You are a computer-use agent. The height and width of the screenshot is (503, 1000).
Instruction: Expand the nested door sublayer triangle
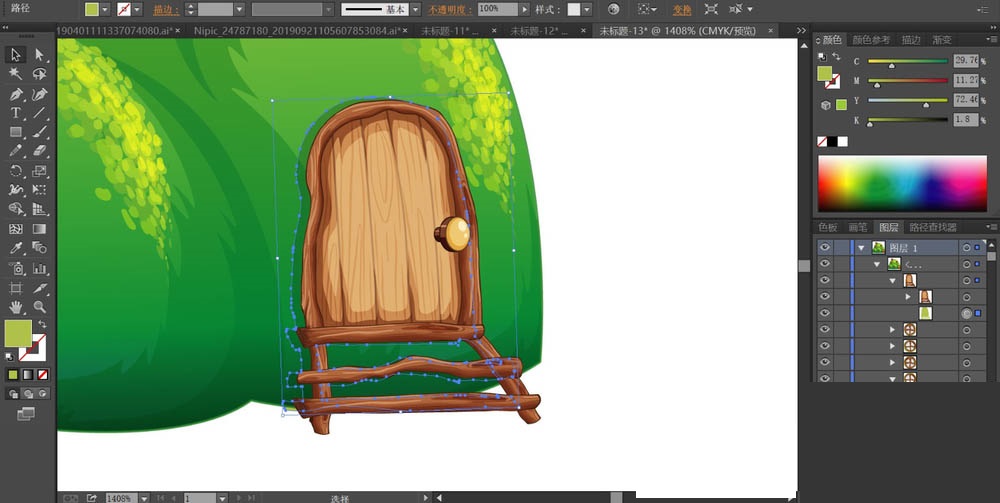click(x=908, y=296)
